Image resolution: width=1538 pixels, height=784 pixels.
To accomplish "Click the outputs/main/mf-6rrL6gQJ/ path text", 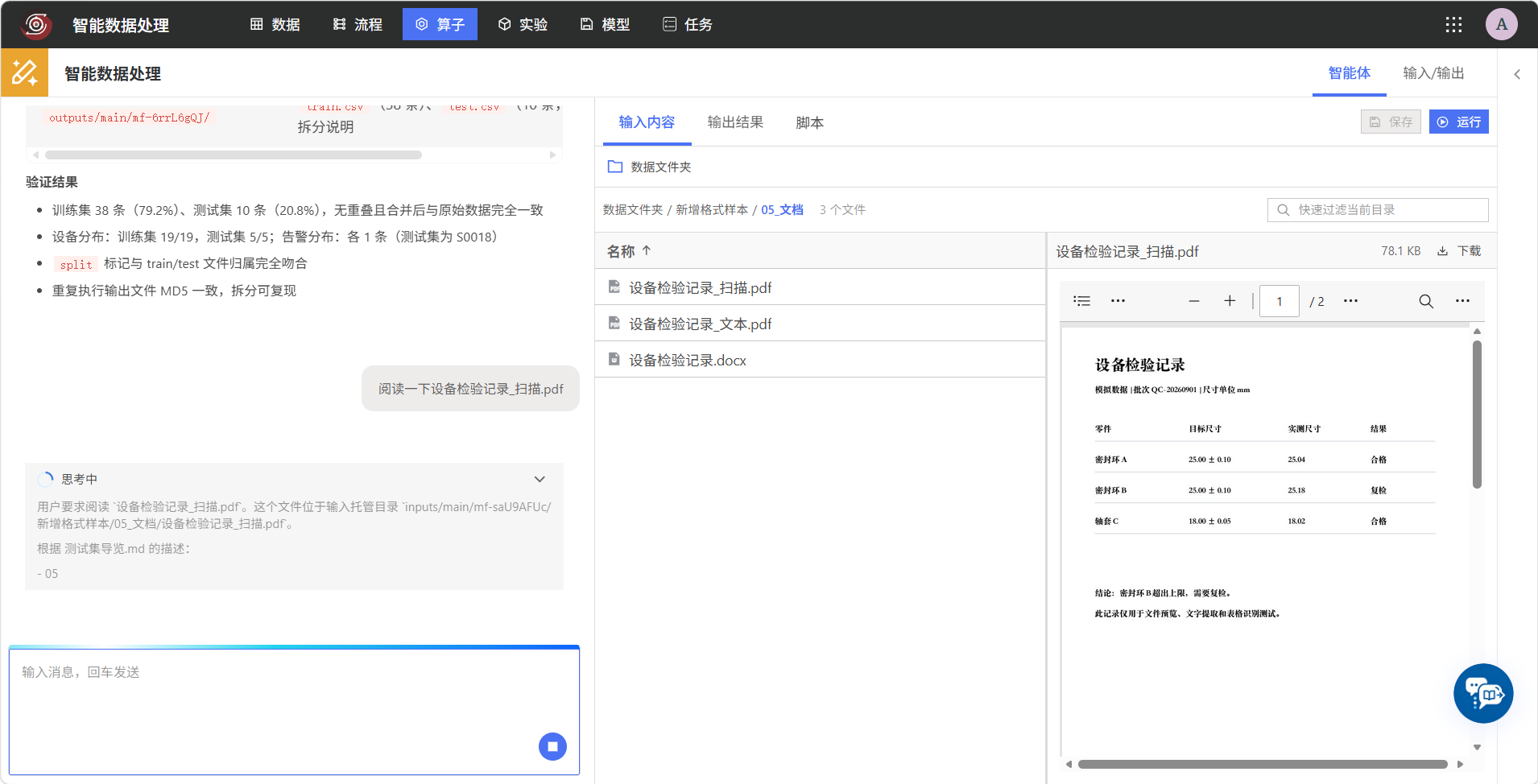I will 129,118.
